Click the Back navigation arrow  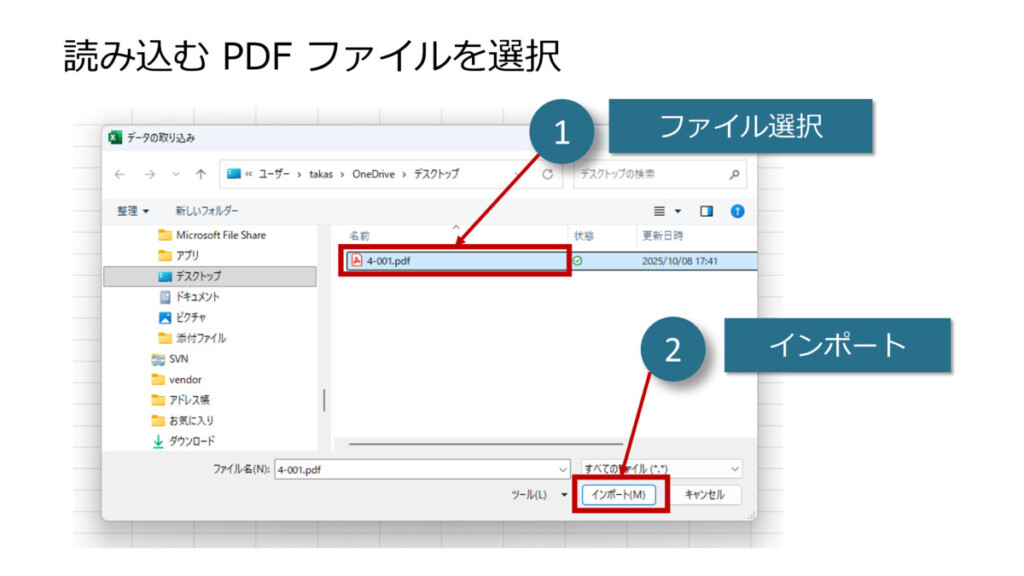[120, 174]
